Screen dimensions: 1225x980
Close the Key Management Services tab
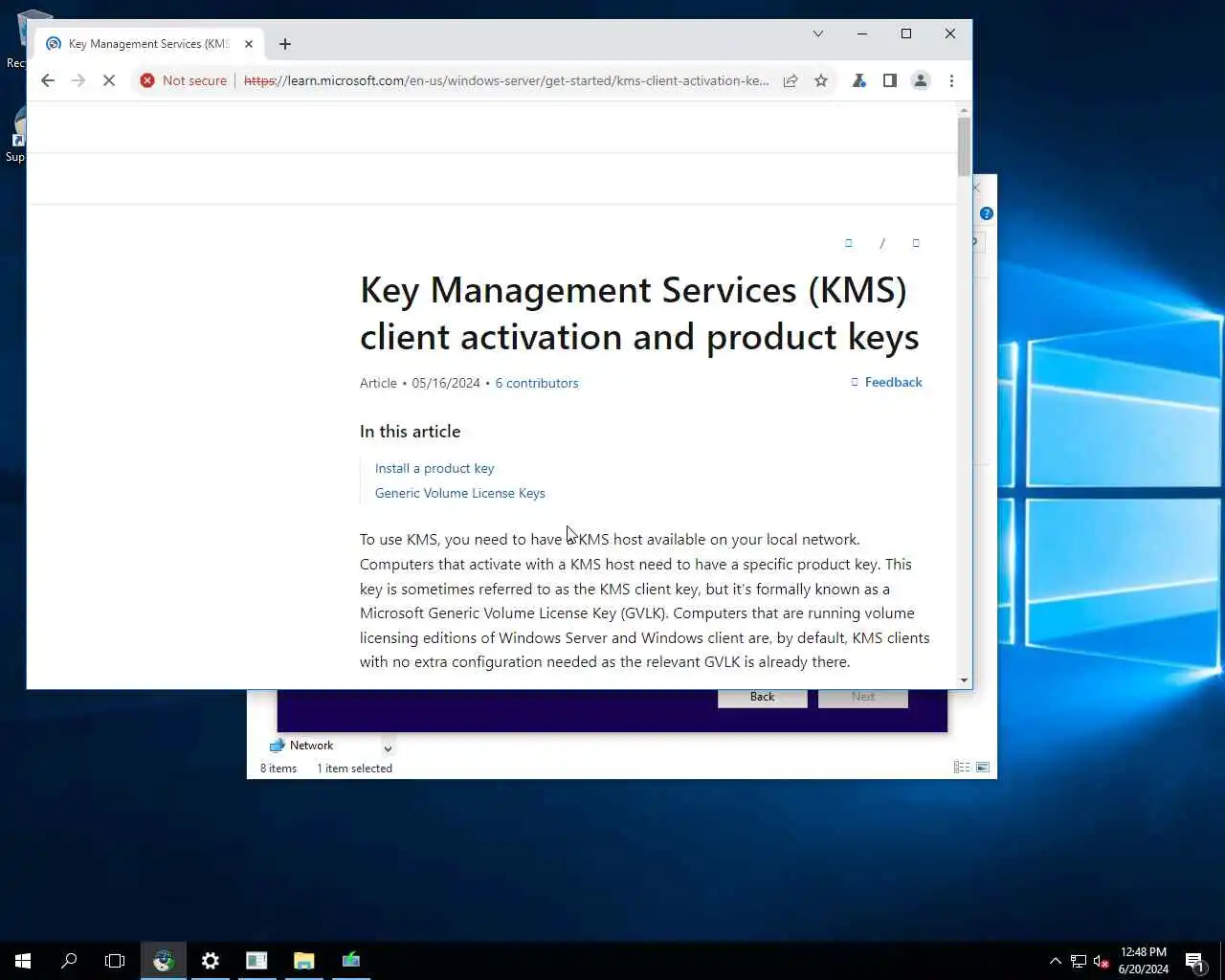click(249, 44)
